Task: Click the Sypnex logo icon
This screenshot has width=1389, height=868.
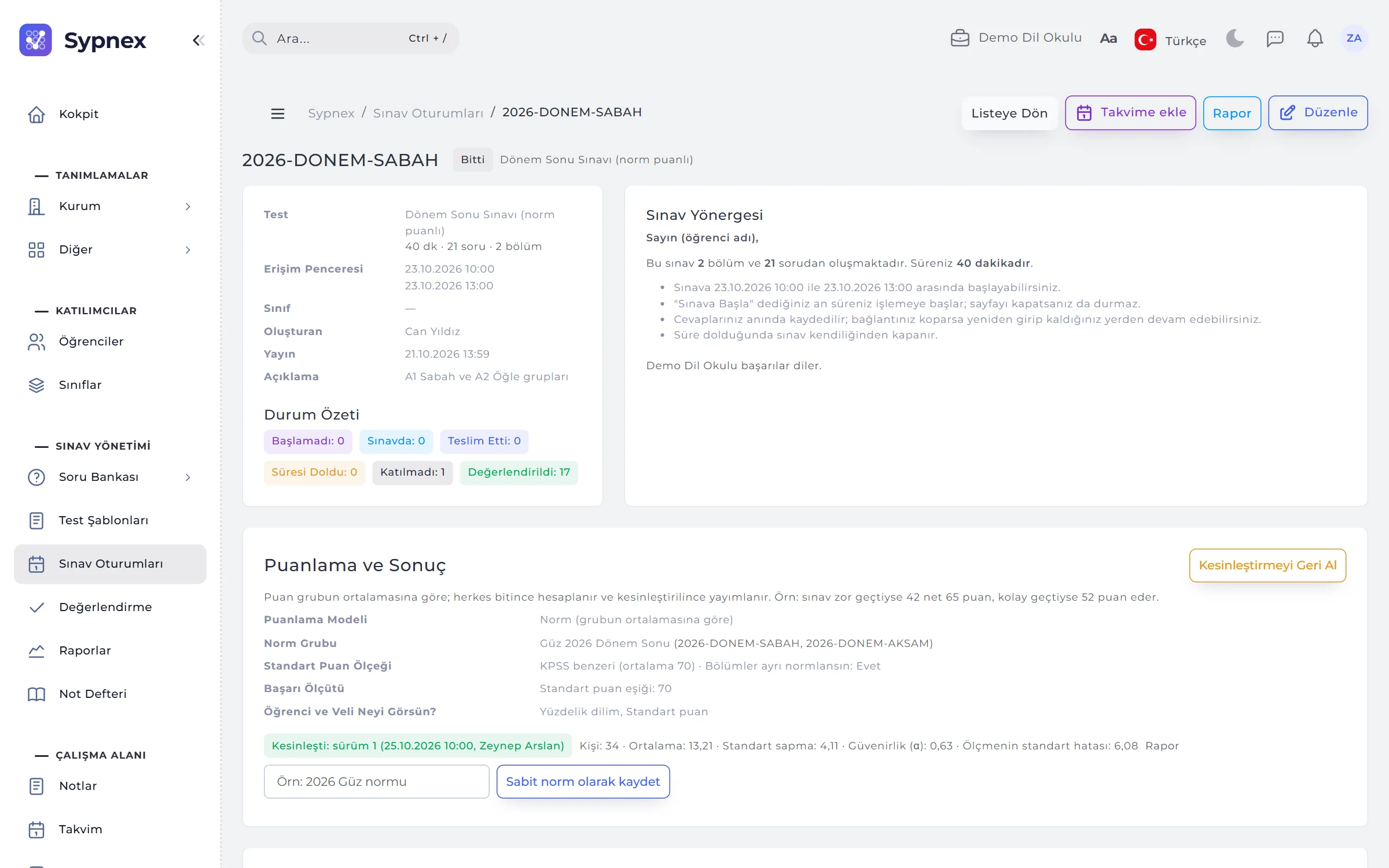Action: tap(35, 40)
